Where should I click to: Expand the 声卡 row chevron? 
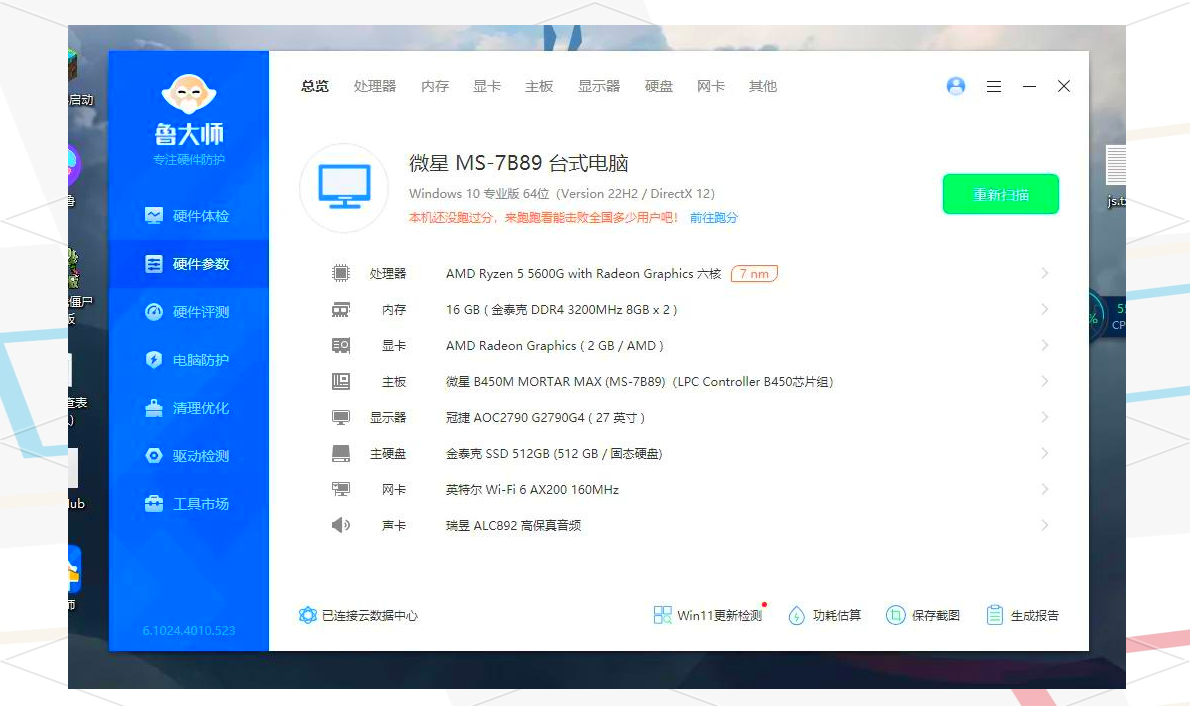coord(1044,525)
